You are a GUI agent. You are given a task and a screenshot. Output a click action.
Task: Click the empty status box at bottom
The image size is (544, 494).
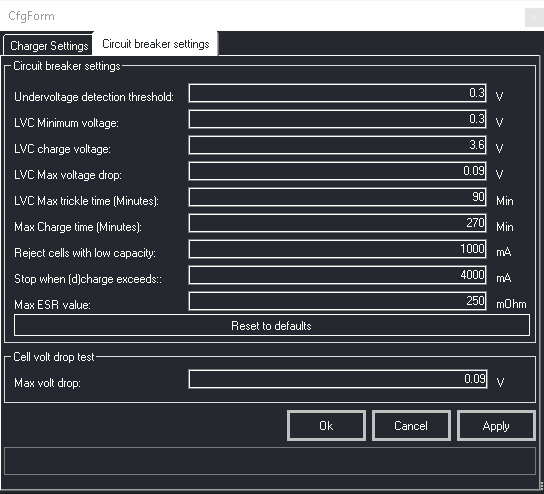click(x=270, y=461)
